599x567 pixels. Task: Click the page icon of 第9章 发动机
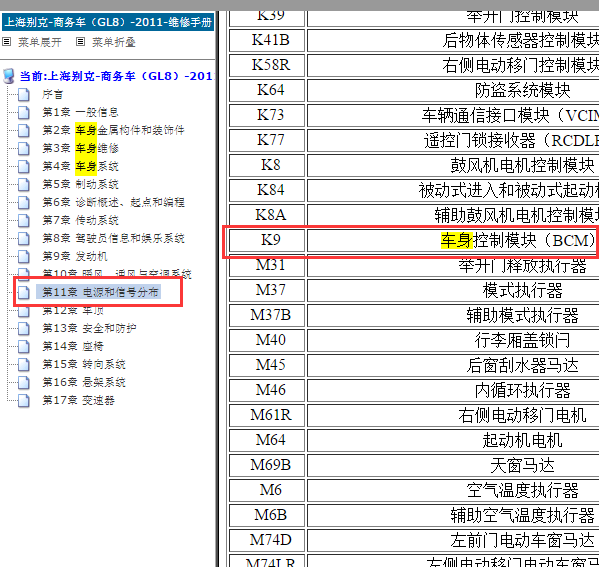pyautogui.click(x=24, y=256)
